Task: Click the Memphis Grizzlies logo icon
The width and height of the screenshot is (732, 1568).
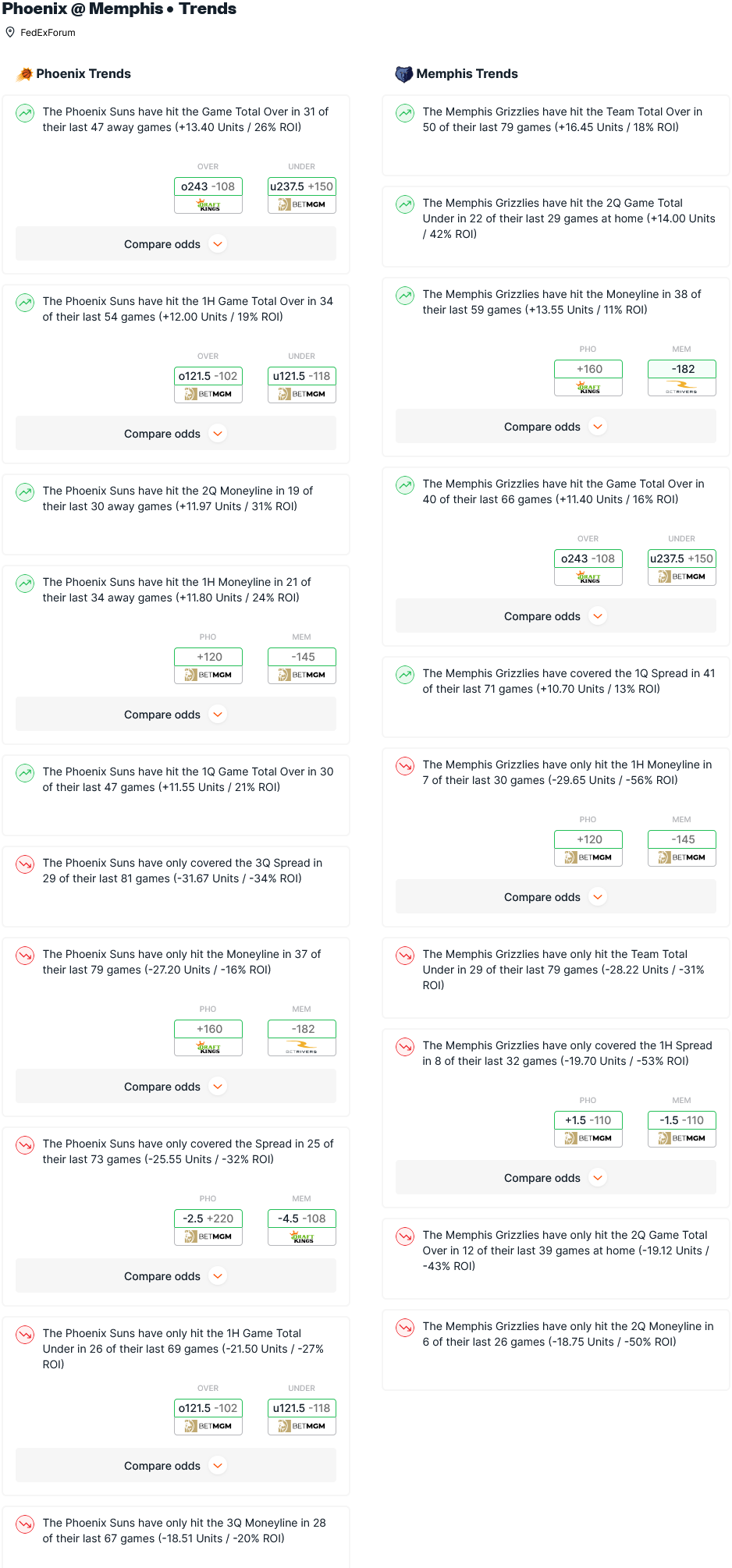Action: (x=403, y=74)
